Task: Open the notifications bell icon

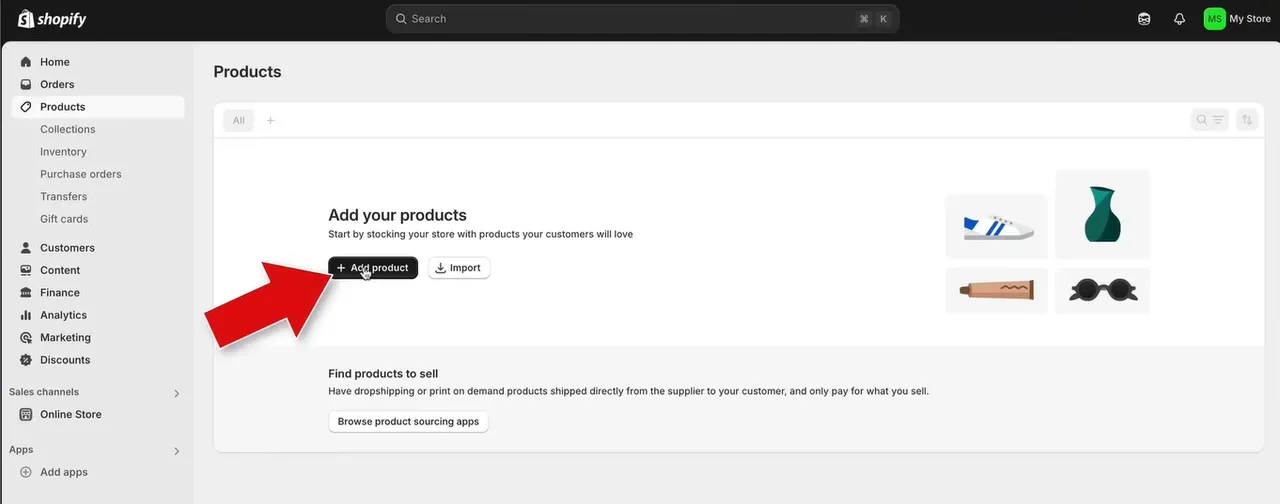Action: pos(1179,19)
